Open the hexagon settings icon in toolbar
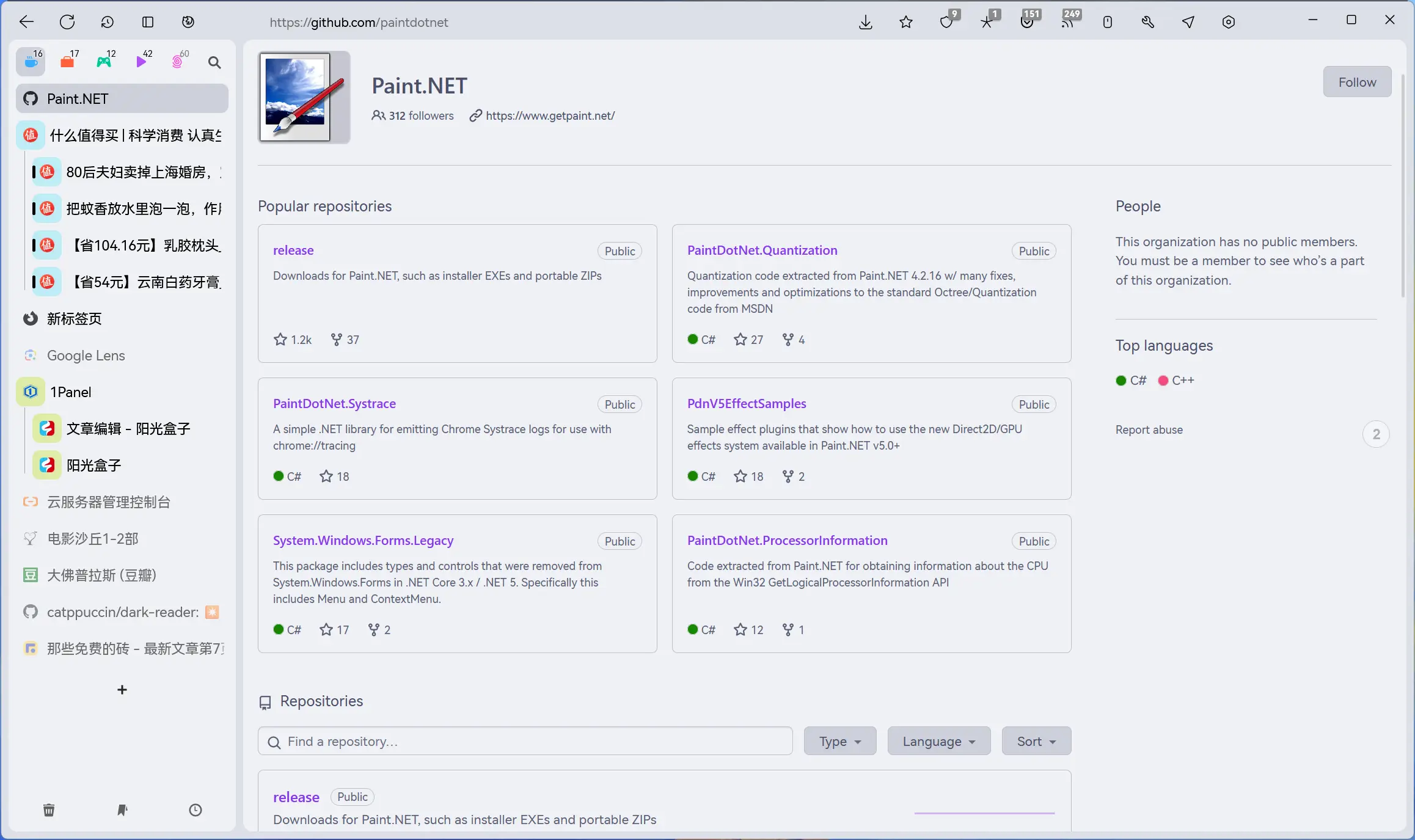Screen dimensions: 1415x840 coord(1229,22)
